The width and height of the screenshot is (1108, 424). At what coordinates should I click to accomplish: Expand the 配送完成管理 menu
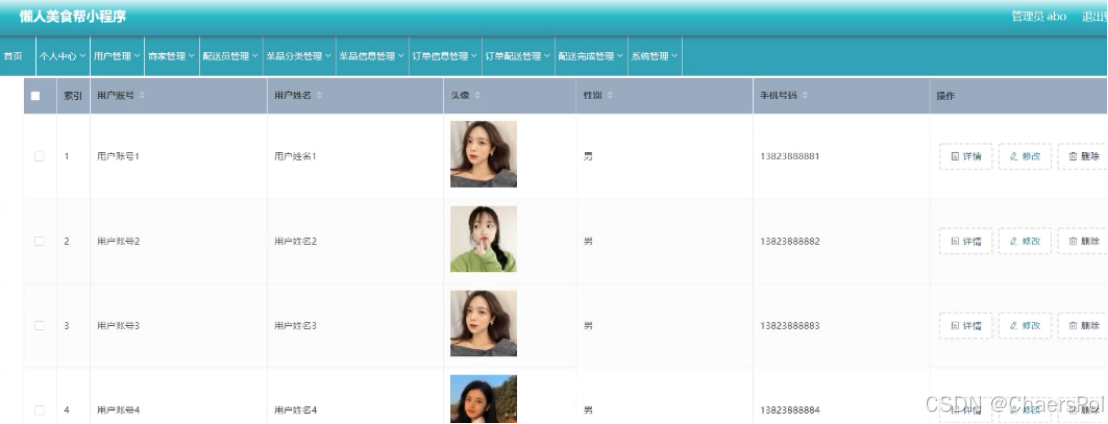tap(591, 56)
